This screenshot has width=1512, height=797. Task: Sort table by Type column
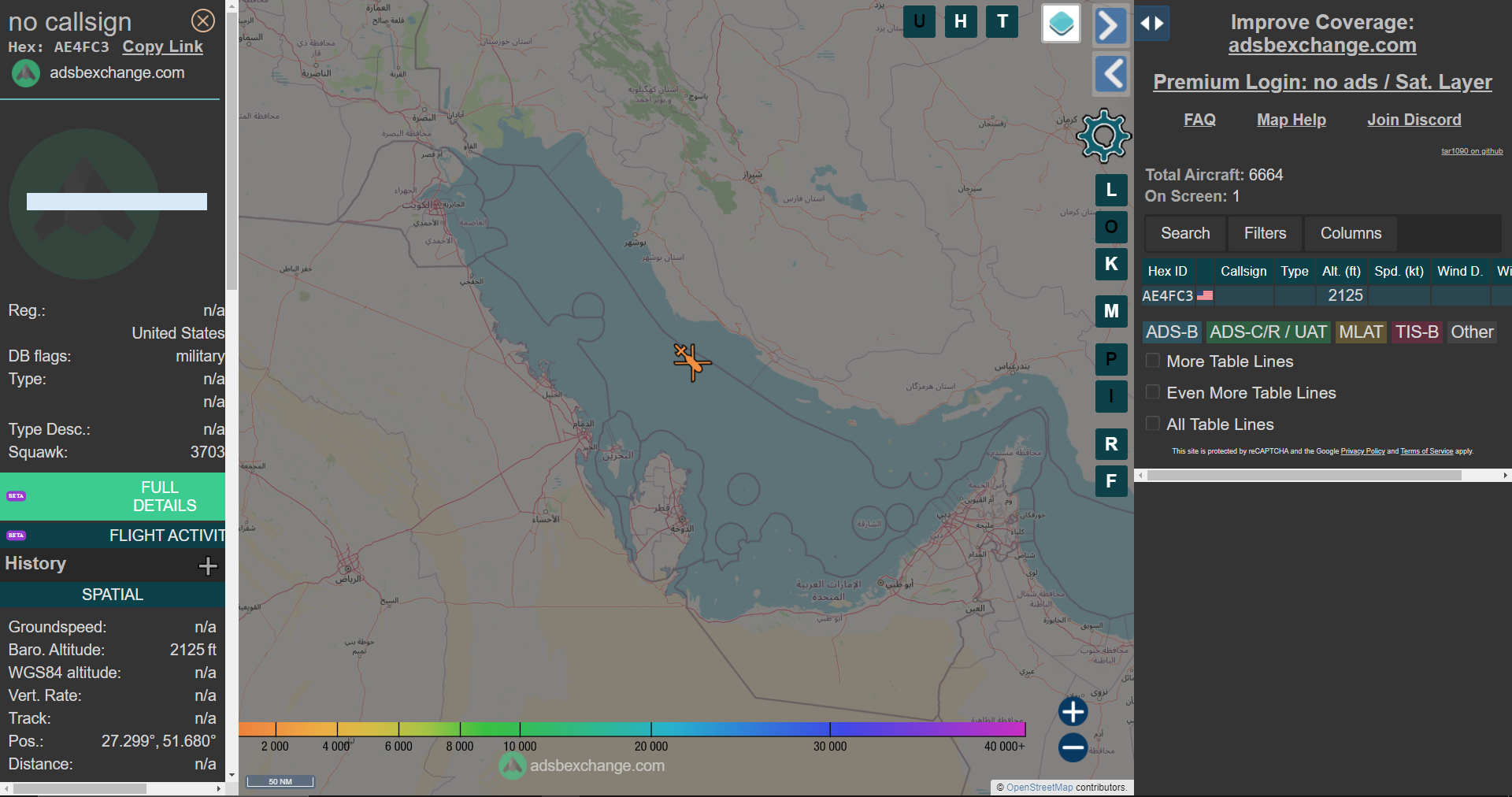click(1294, 271)
